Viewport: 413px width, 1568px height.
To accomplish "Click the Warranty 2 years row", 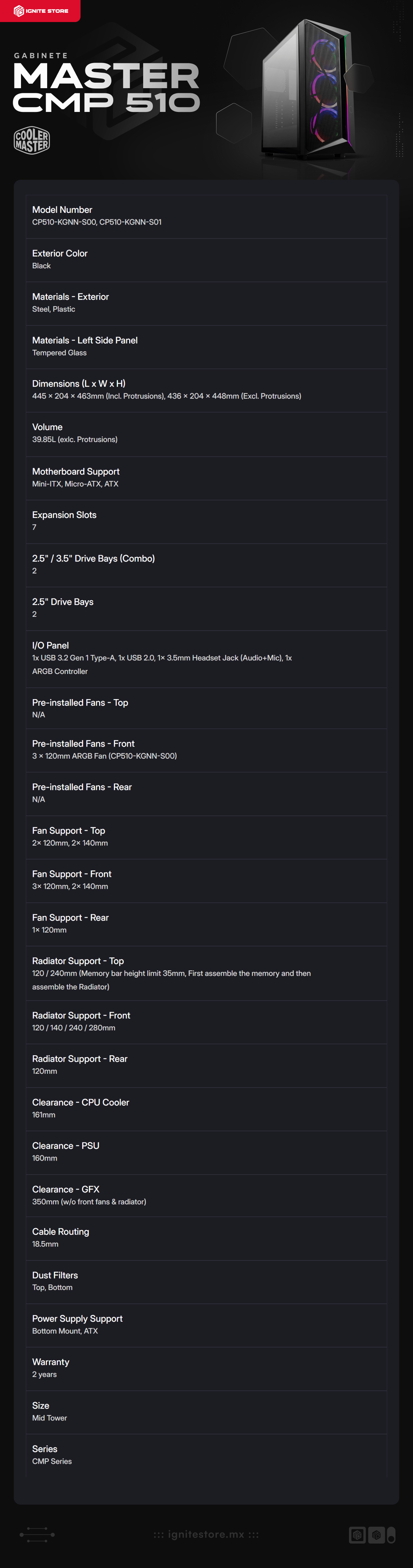I will pyautogui.click(x=206, y=1368).
